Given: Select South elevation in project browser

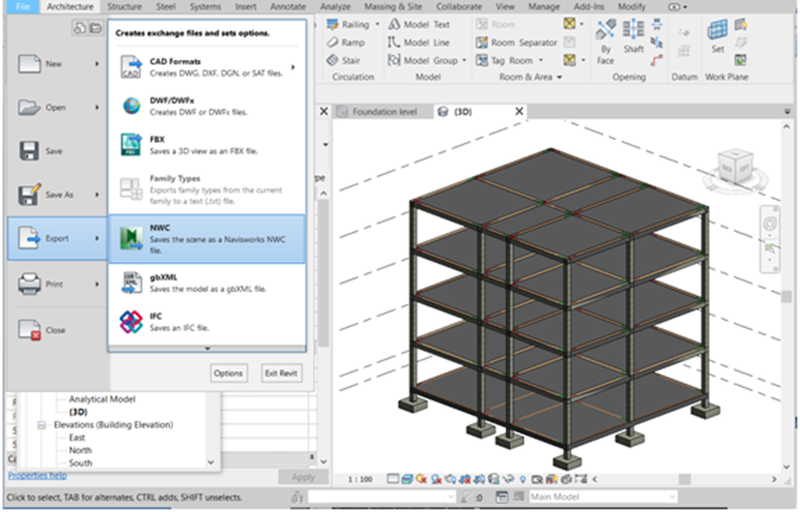Looking at the screenshot, I should point(81,463).
